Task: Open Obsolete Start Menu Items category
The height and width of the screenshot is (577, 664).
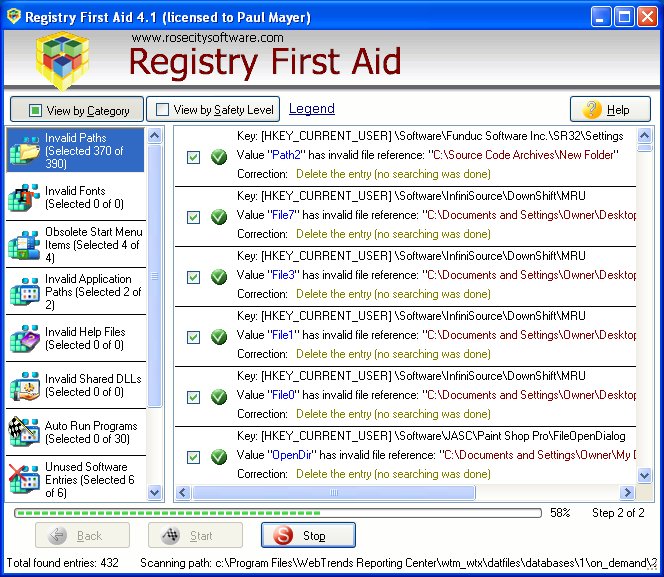Action: (x=75, y=244)
